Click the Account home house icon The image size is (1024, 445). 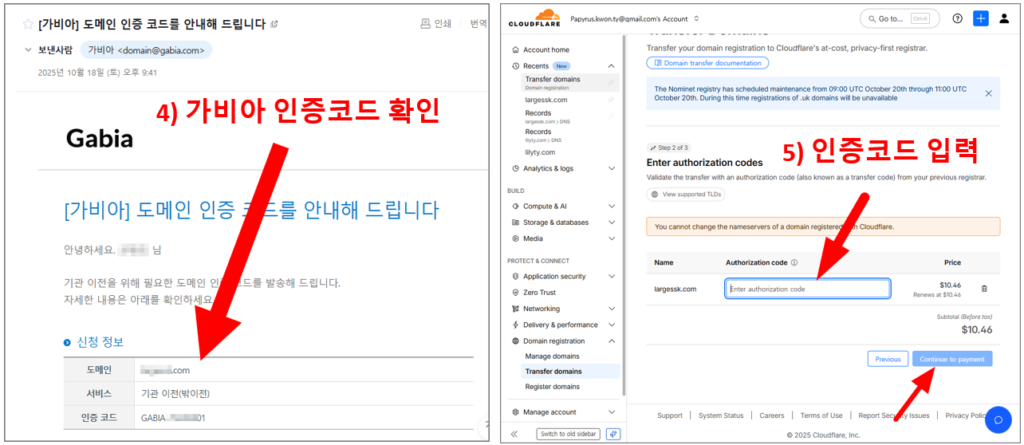516,50
